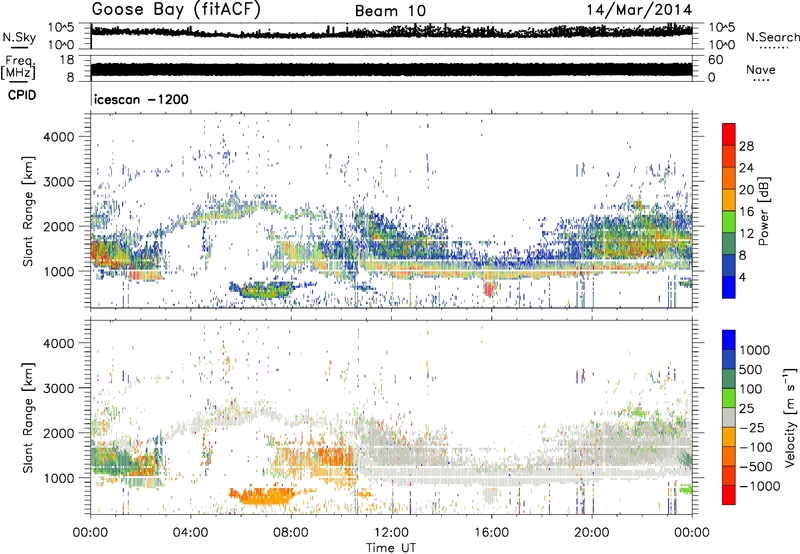Select the '-25' tick on the velocity colorbar
Image resolution: width=800 pixels, height=554 pixels.
click(x=753, y=428)
